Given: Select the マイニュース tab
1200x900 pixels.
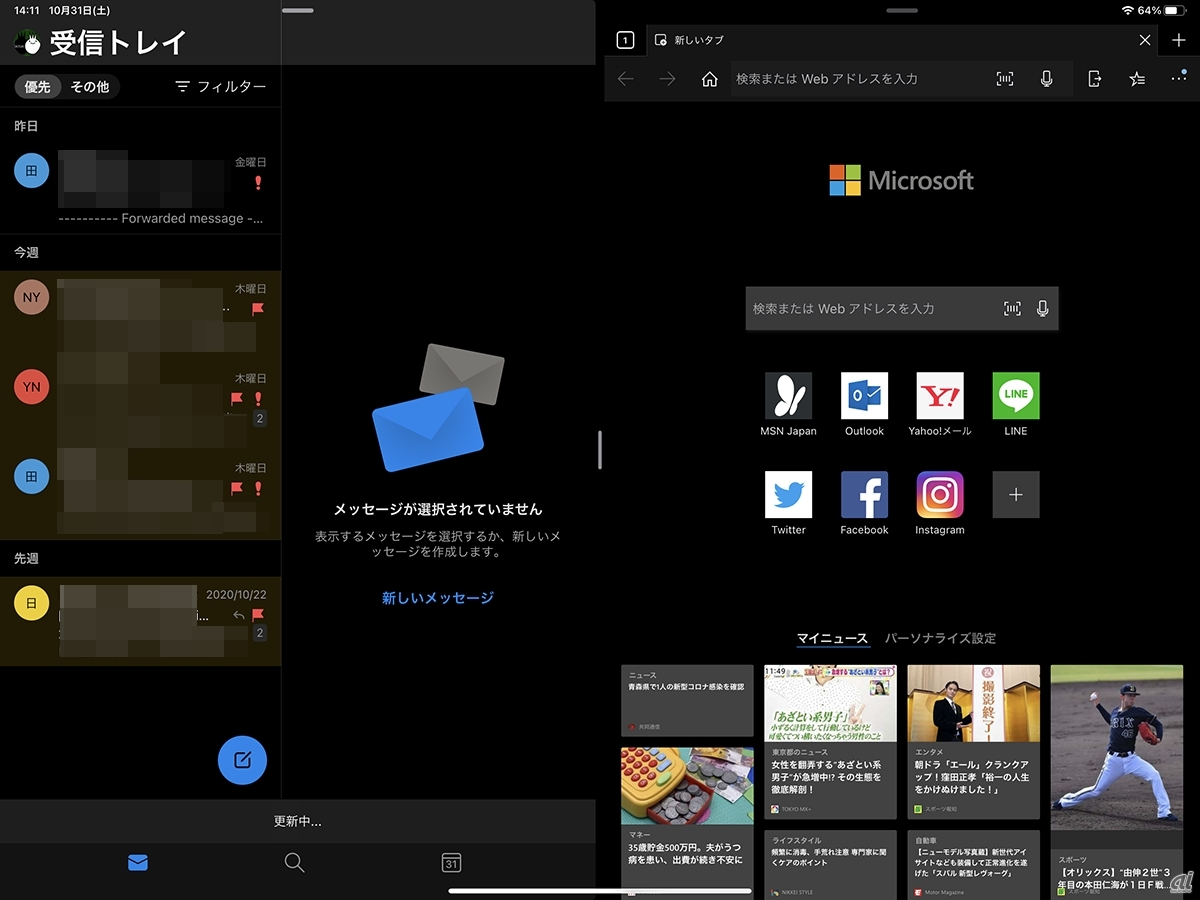Looking at the screenshot, I should click(x=832, y=638).
